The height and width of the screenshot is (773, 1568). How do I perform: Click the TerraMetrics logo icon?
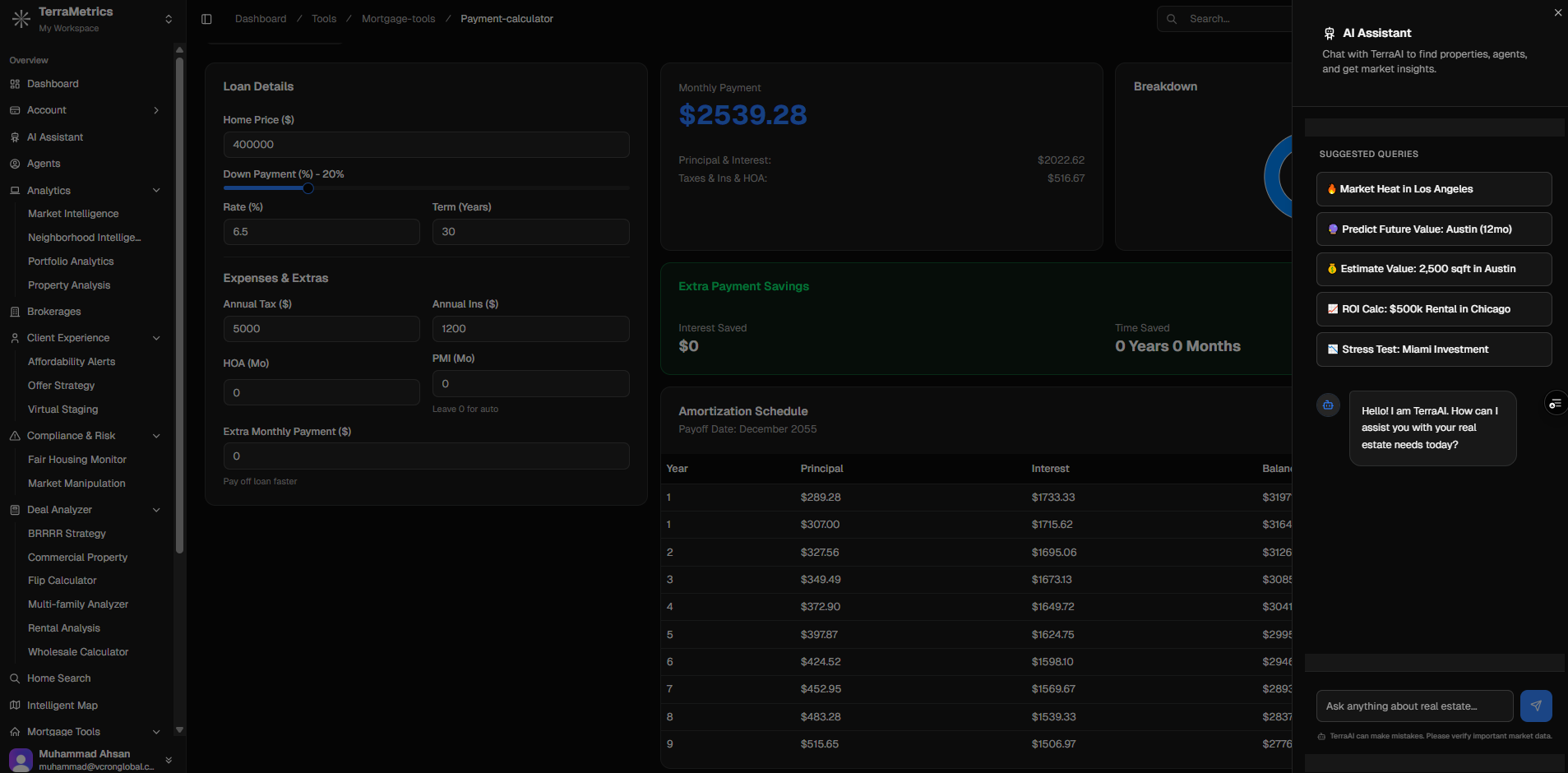tap(21, 19)
